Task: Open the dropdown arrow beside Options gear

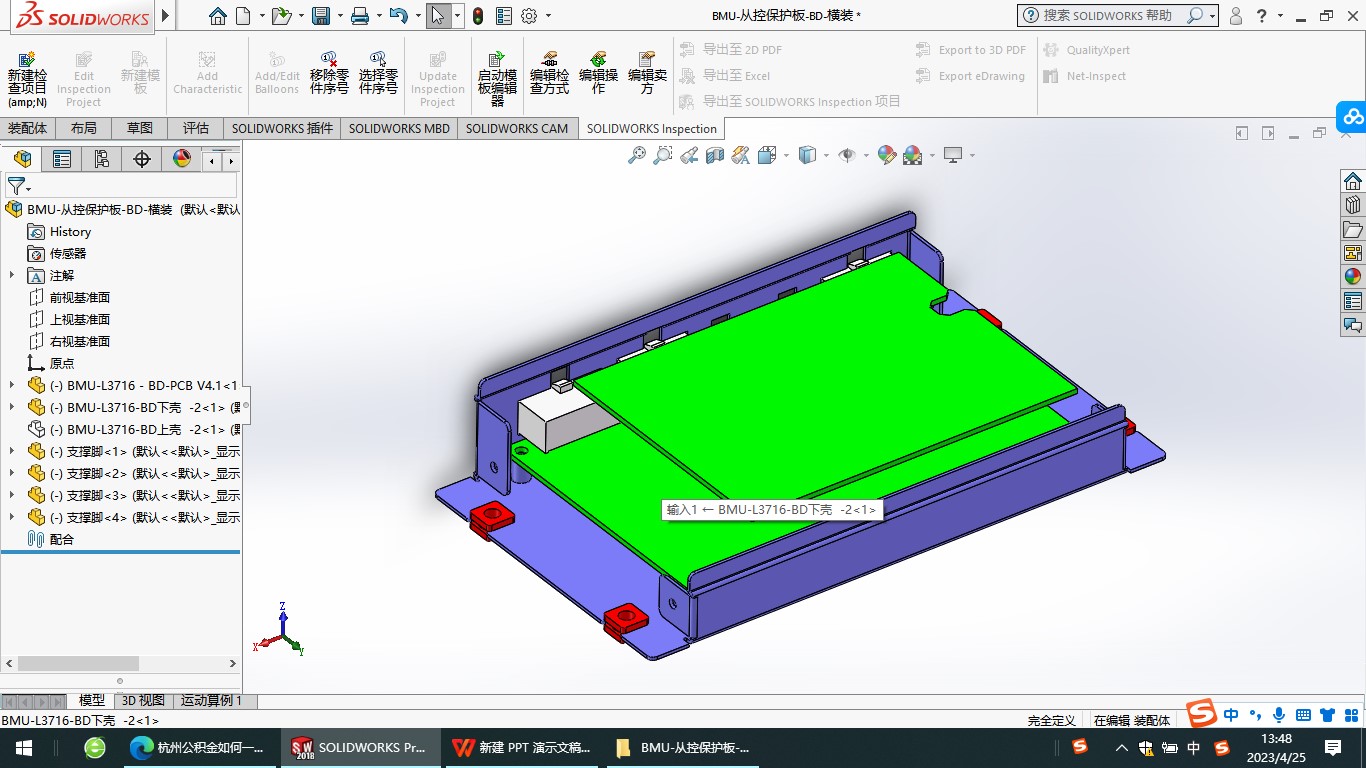Action: point(548,17)
